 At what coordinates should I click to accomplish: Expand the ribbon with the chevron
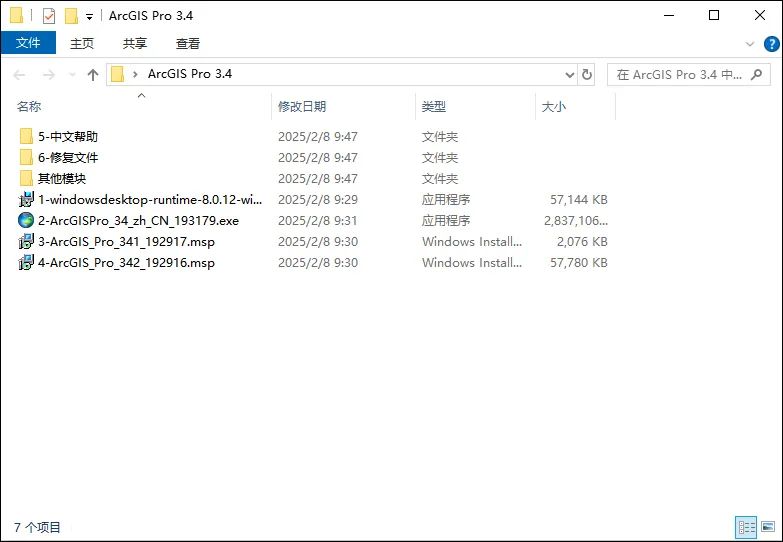[750, 44]
